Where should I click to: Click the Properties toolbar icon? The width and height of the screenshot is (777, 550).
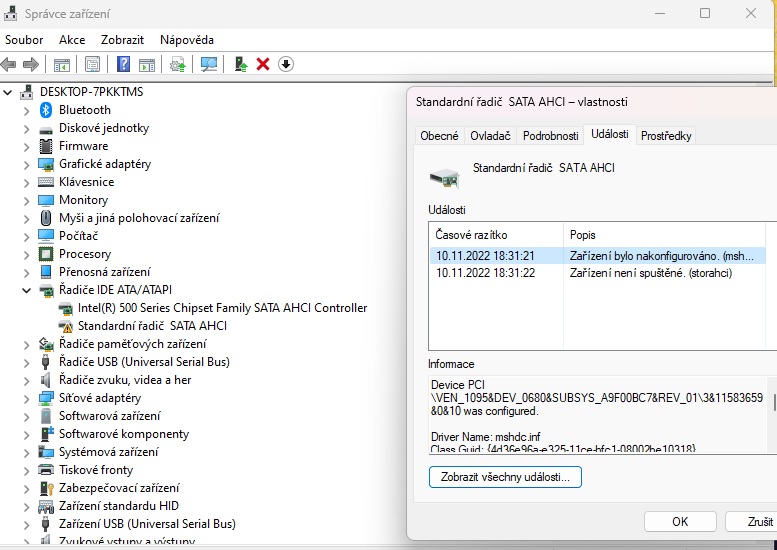tap(92, 64)
